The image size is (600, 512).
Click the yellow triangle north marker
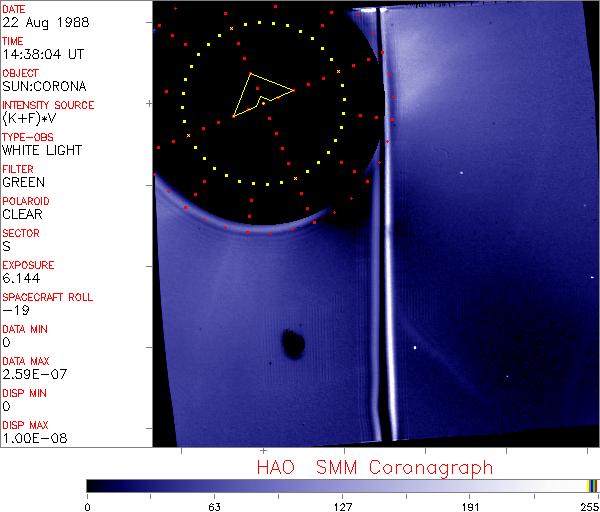[x=259, y=93]
